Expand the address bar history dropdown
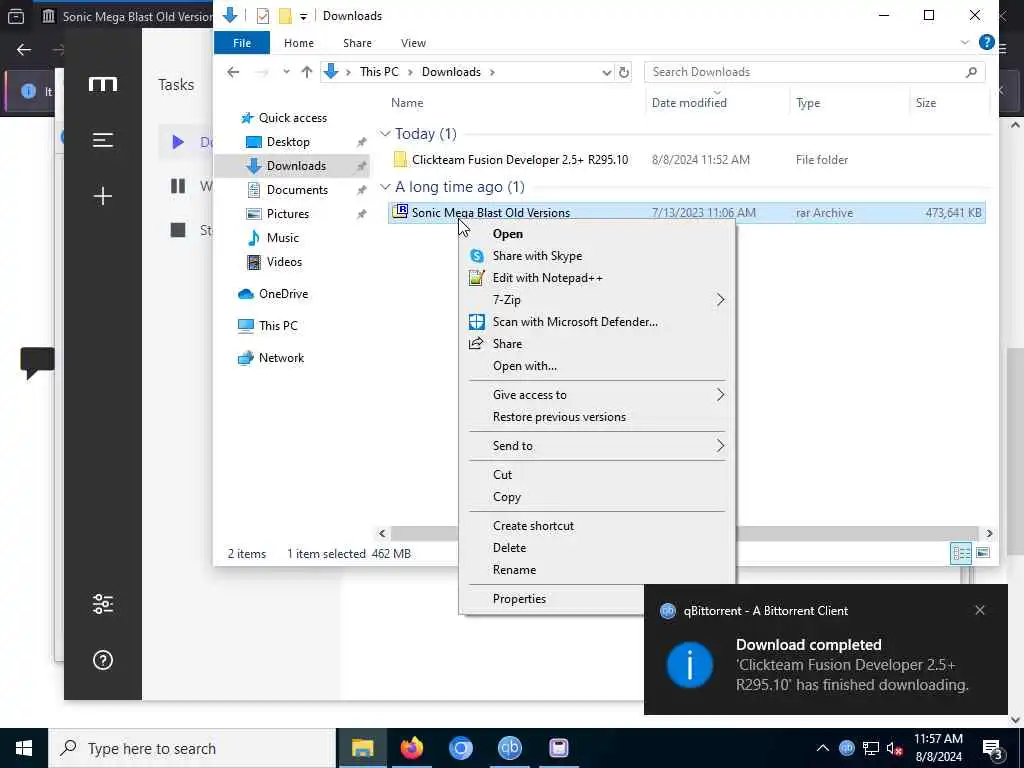Image resolution: width=1024 pixels, height=768 pixels. [607, 72]
